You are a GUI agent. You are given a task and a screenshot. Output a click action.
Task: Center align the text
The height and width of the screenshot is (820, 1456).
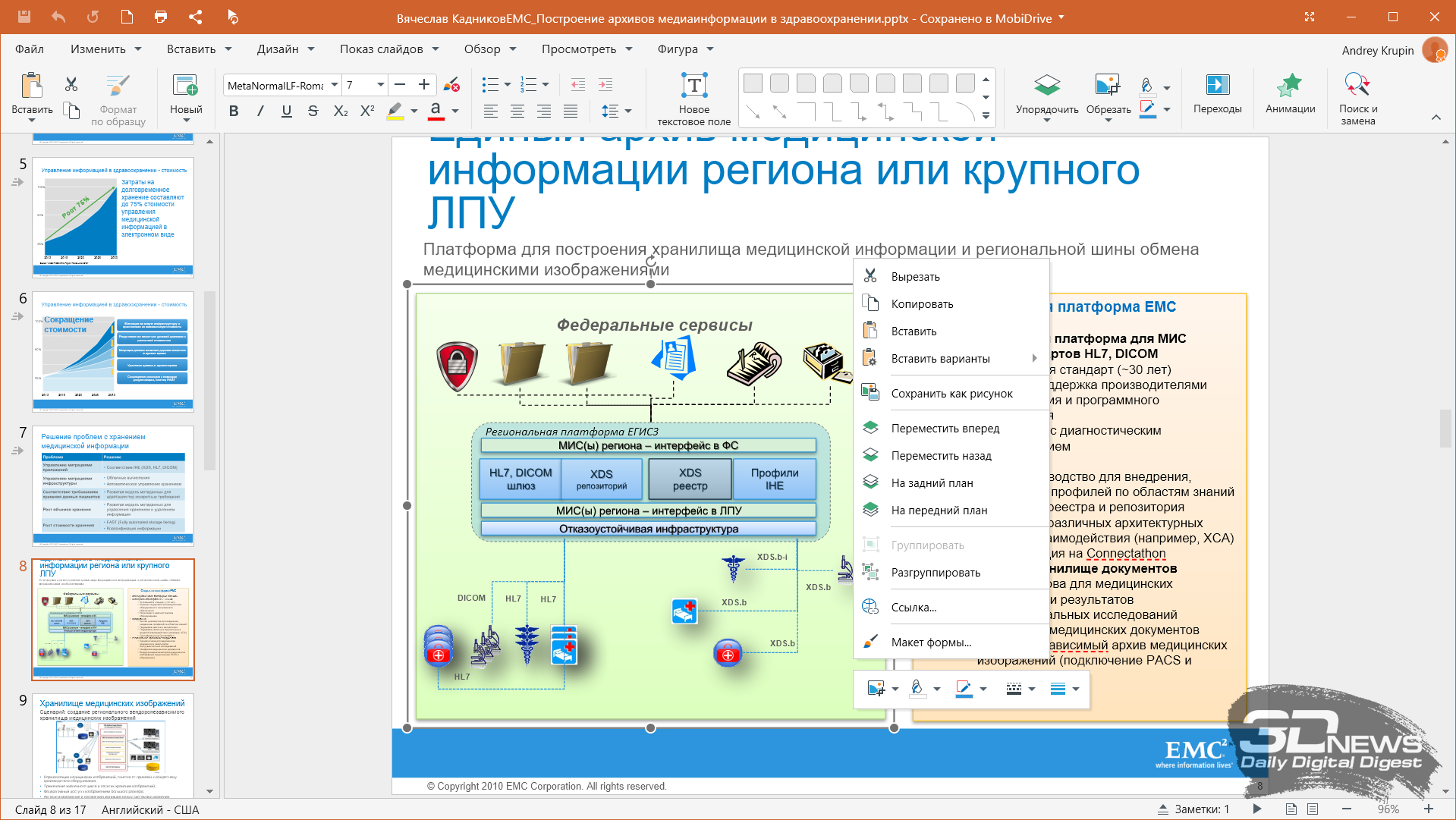click(x=517, y=112)
